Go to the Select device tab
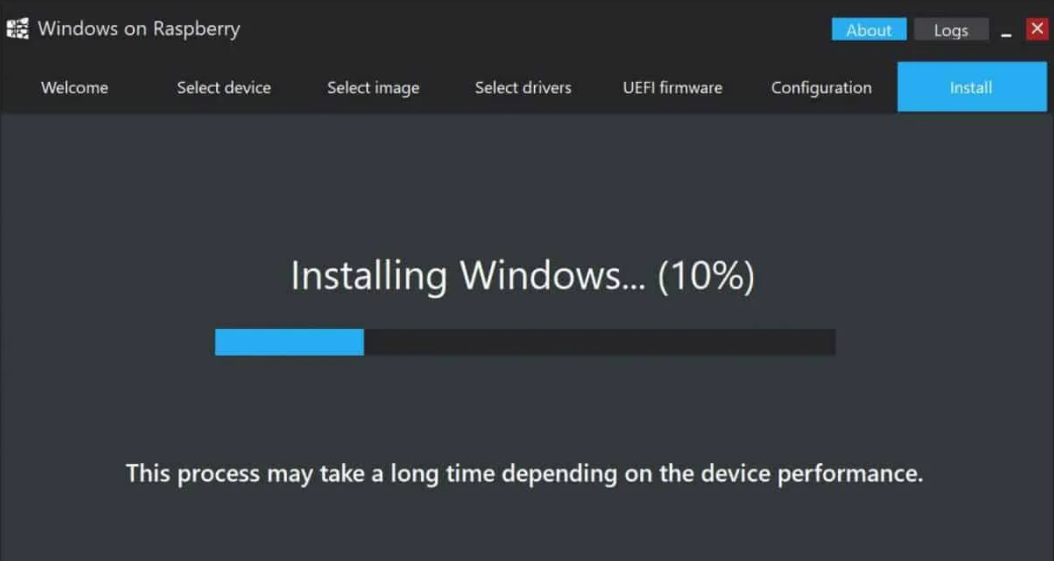The image size is (1054, 561). point(224,88)
